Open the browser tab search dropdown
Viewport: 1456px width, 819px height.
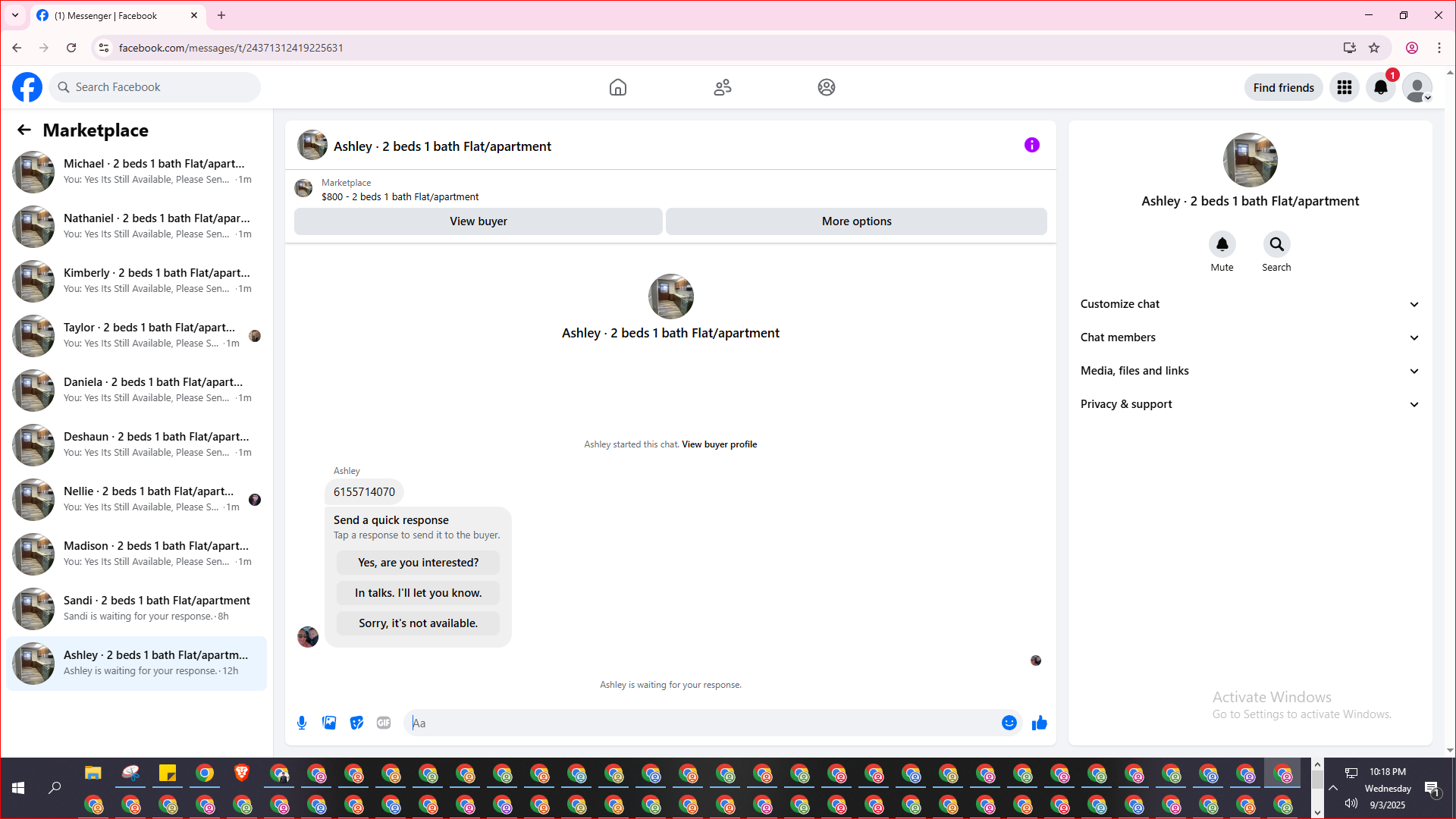coord(15,15)
